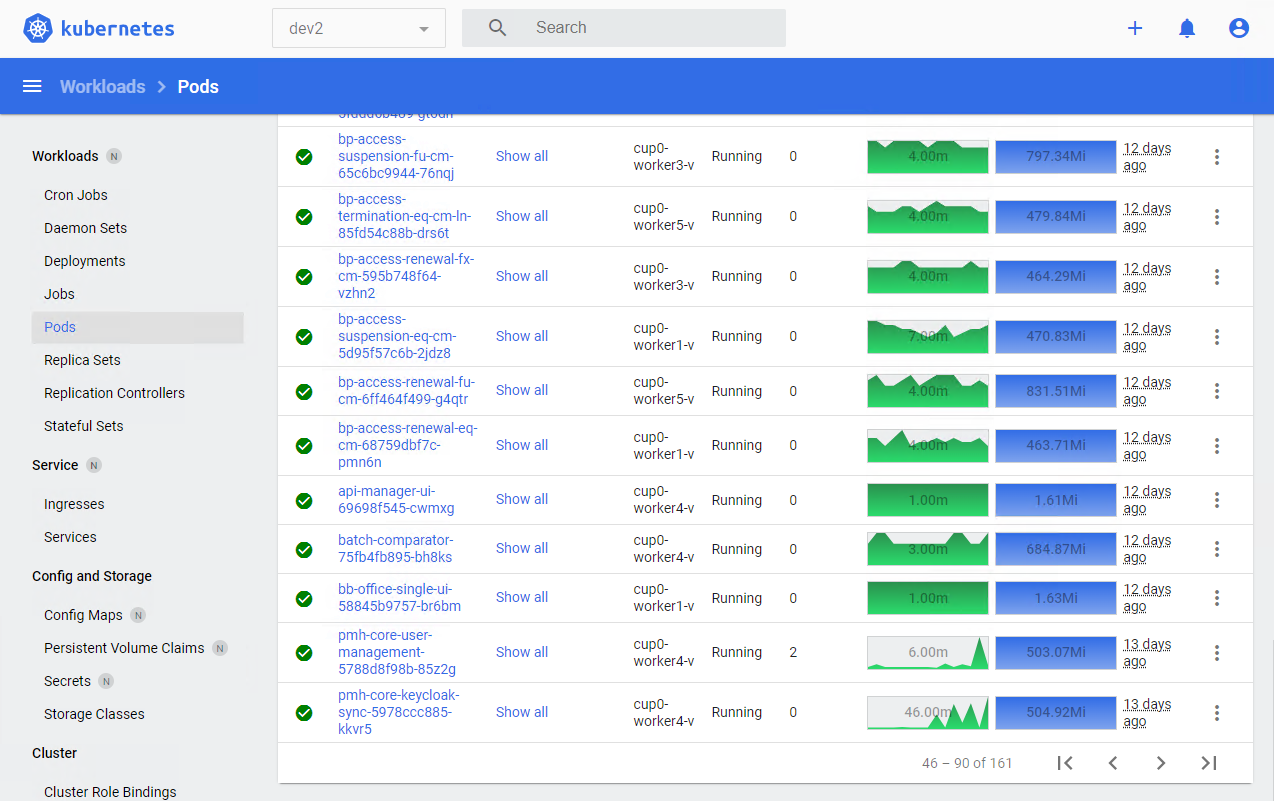The width and height of the screenshot is (1274, 801).
Task: Open actions menu for batch-comparator pod
Action: (x=1217, y=548)
